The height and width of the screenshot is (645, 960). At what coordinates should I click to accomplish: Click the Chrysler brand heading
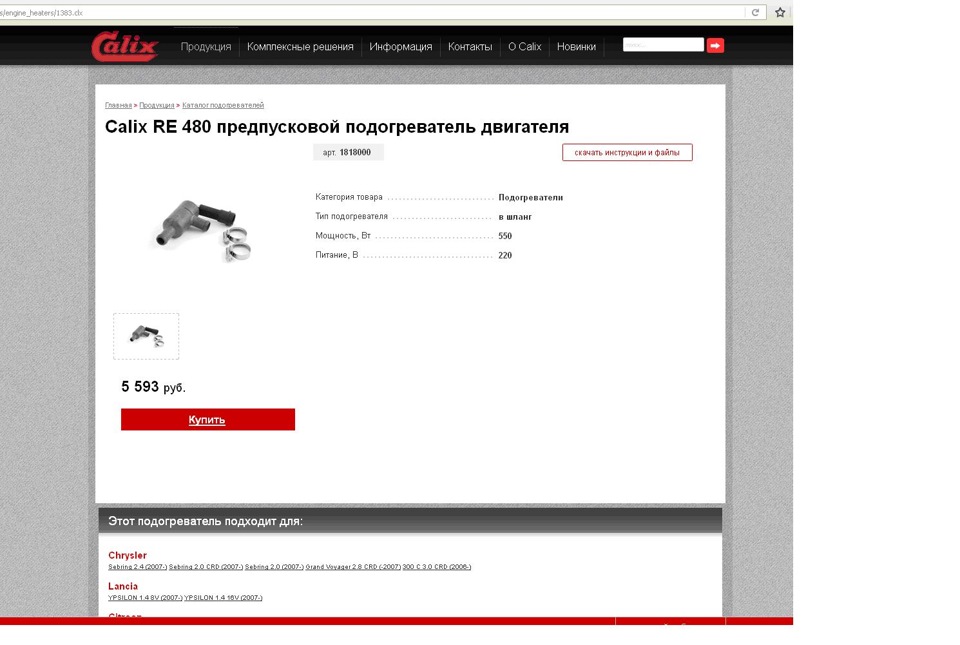(127, 555)
